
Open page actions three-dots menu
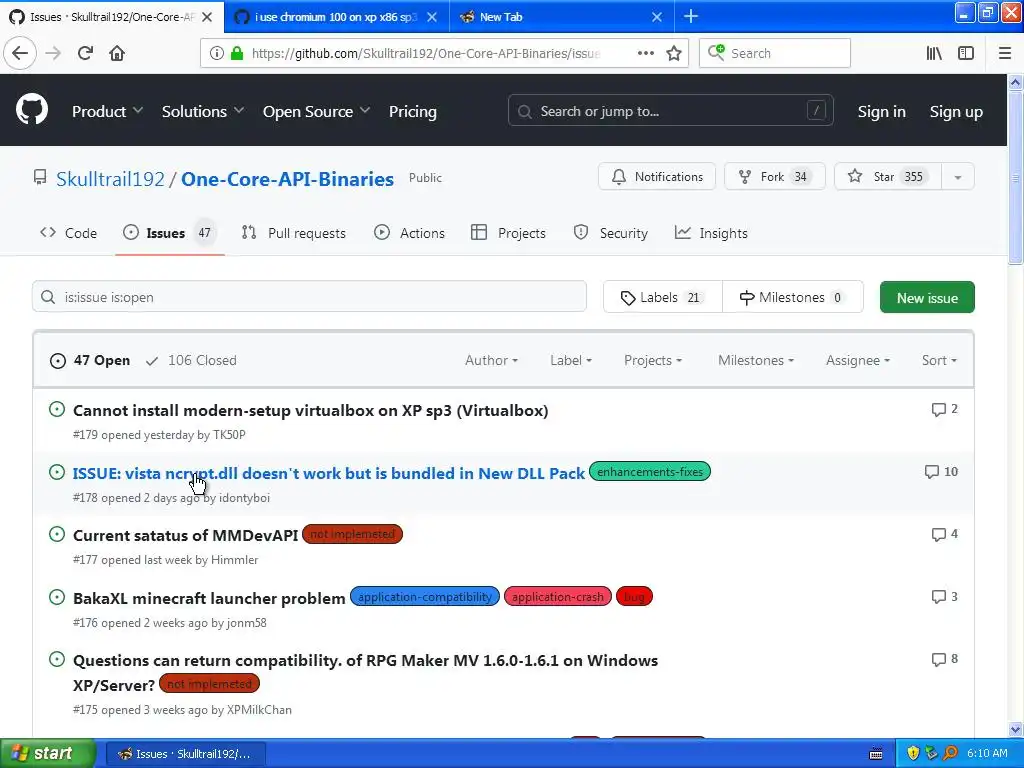click(646, 54)
